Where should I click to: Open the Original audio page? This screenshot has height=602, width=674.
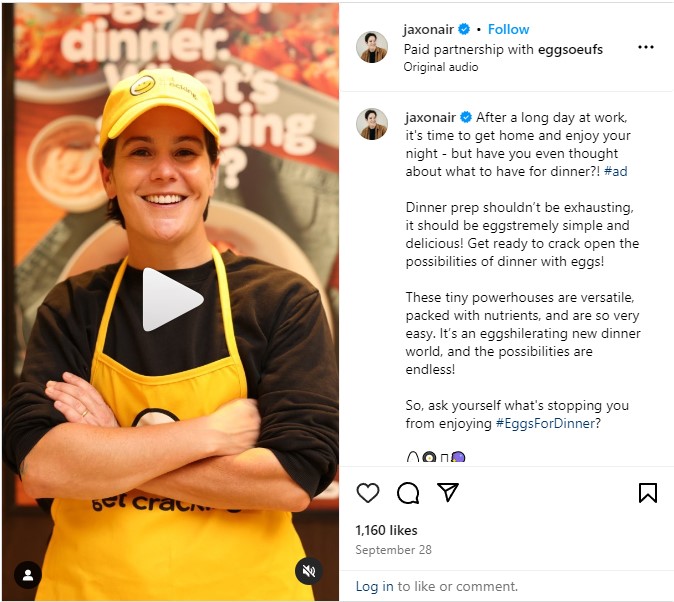point(441,67)
